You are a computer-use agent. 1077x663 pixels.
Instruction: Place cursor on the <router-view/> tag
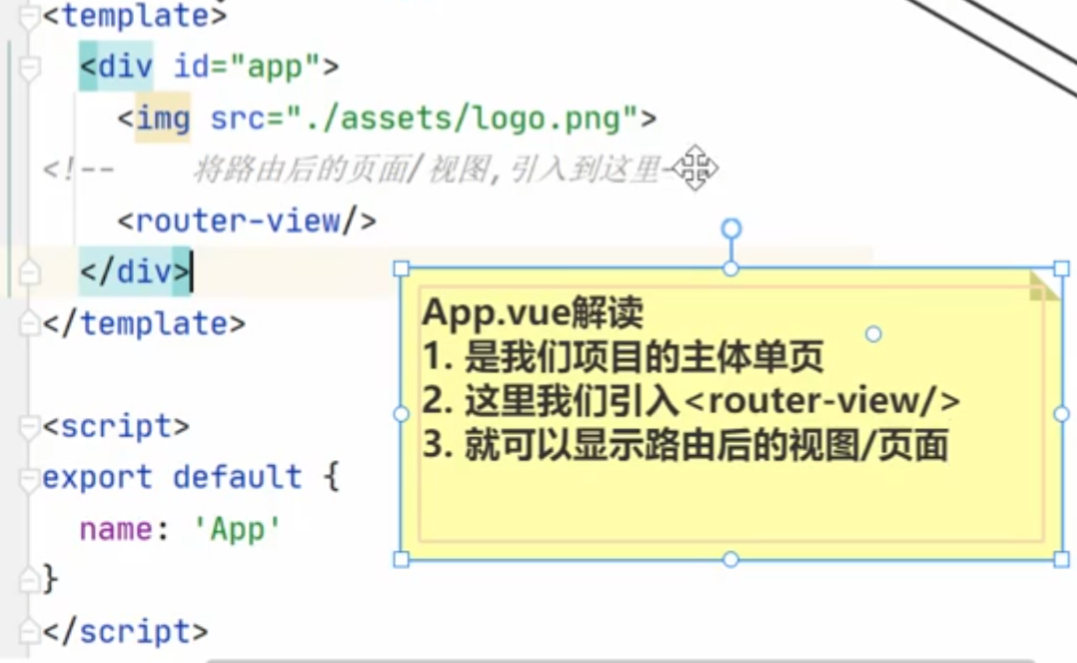pyautogui.click(x=246, y=220)
